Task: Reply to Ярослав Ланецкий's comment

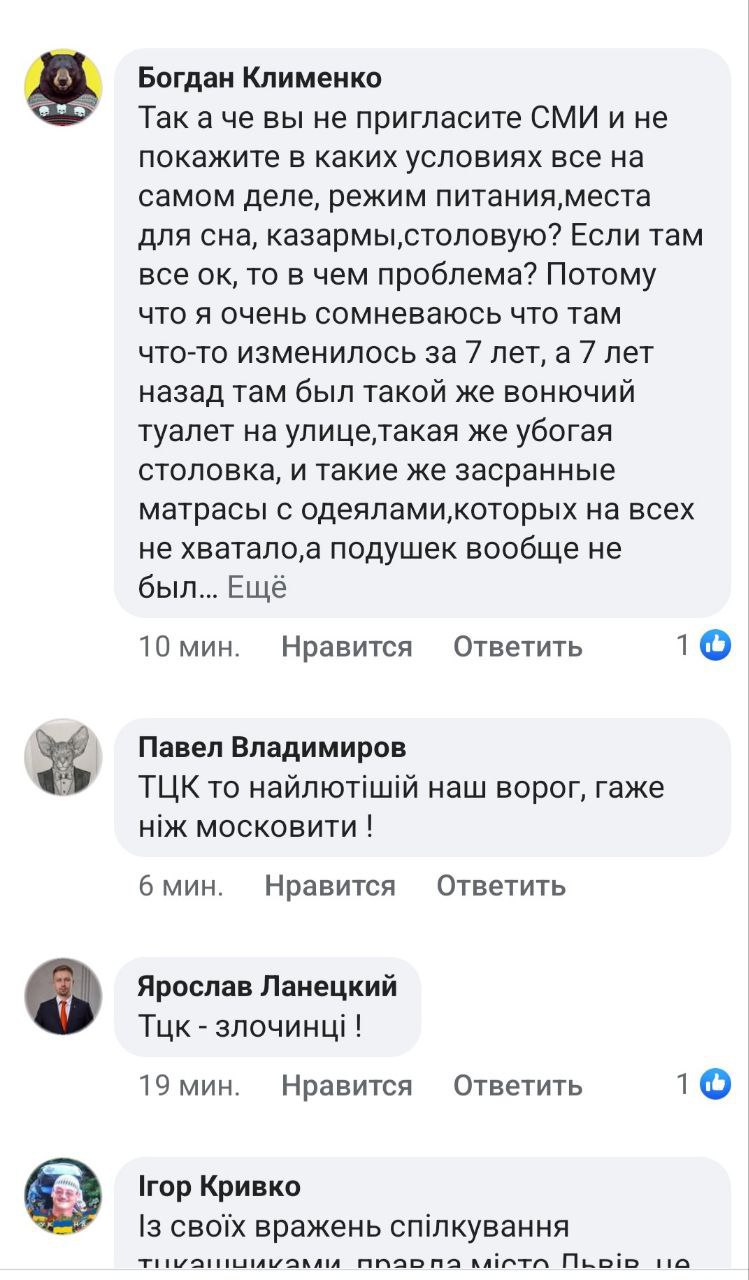Action: [517, 1085]
